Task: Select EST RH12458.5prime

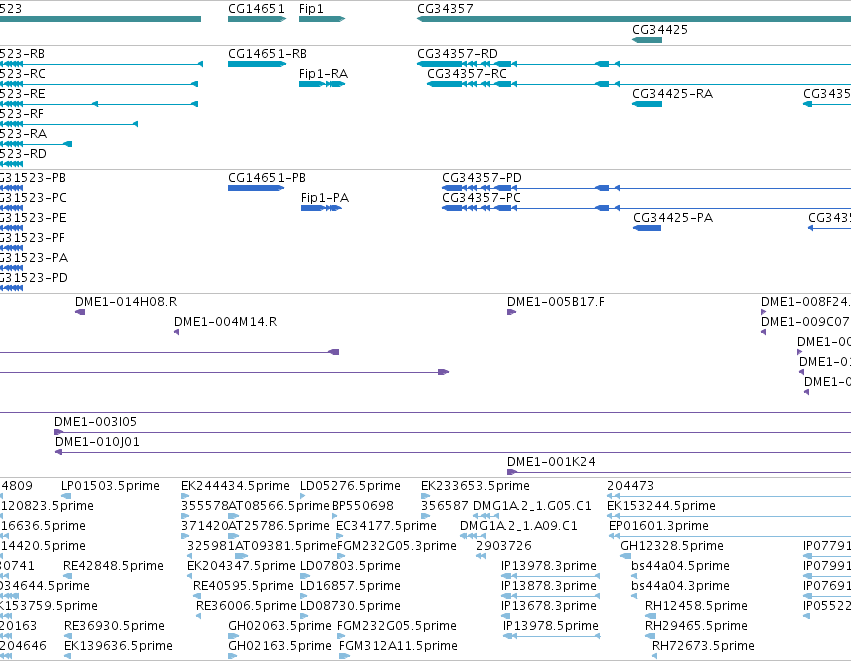Action: pyautogui.click(x=696, y=607)
